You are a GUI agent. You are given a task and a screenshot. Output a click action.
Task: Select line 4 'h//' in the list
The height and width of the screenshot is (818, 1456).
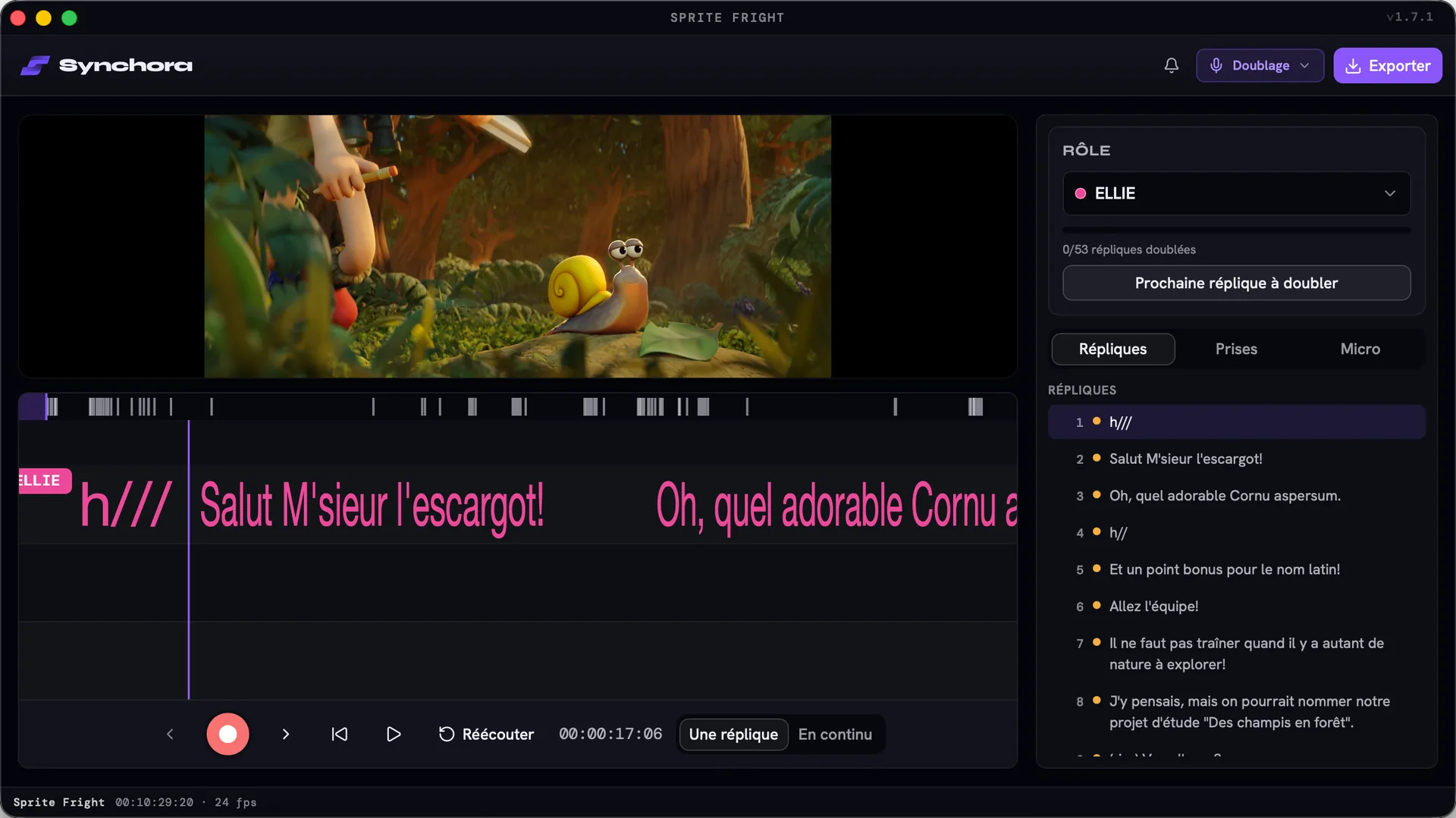[1236, 532]
